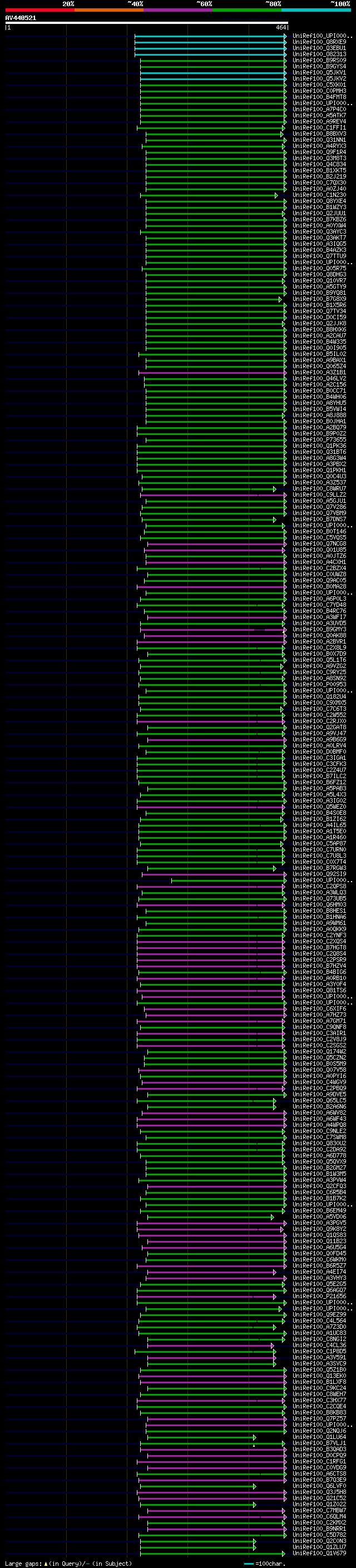
Task: Open hit UniRef100_C7QX30
Action: (x=319, y=182)
